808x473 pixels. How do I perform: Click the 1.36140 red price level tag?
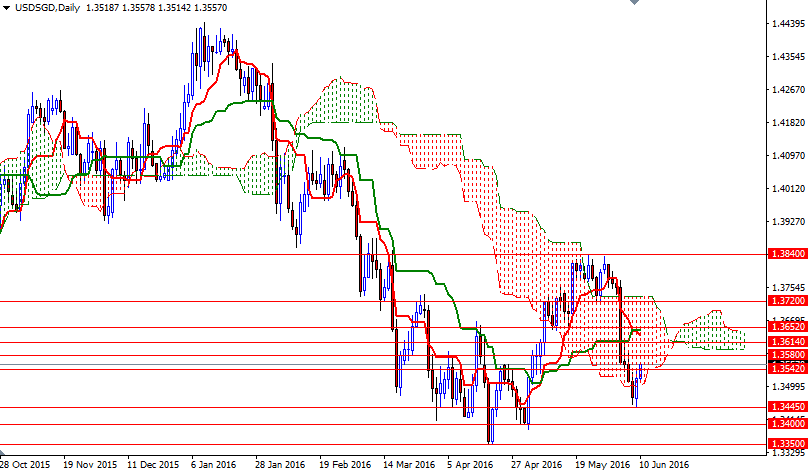(786, 342)
